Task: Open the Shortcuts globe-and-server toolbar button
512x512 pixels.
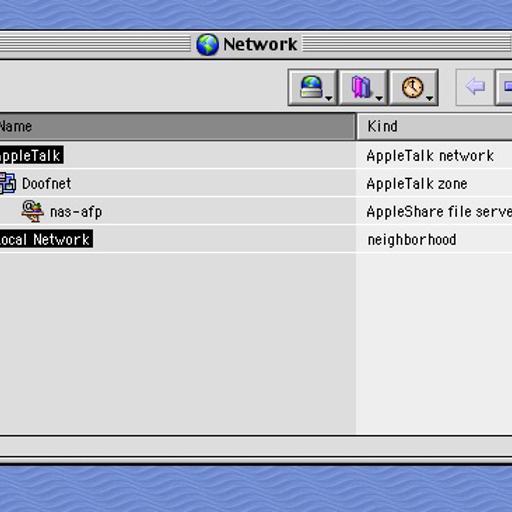Action: pyautogui.click(x=313, y=87)
